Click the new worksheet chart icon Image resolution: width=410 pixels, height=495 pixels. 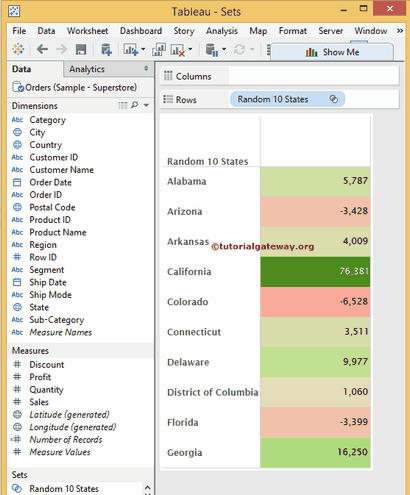pyautogui.click(x=130, y=49)
